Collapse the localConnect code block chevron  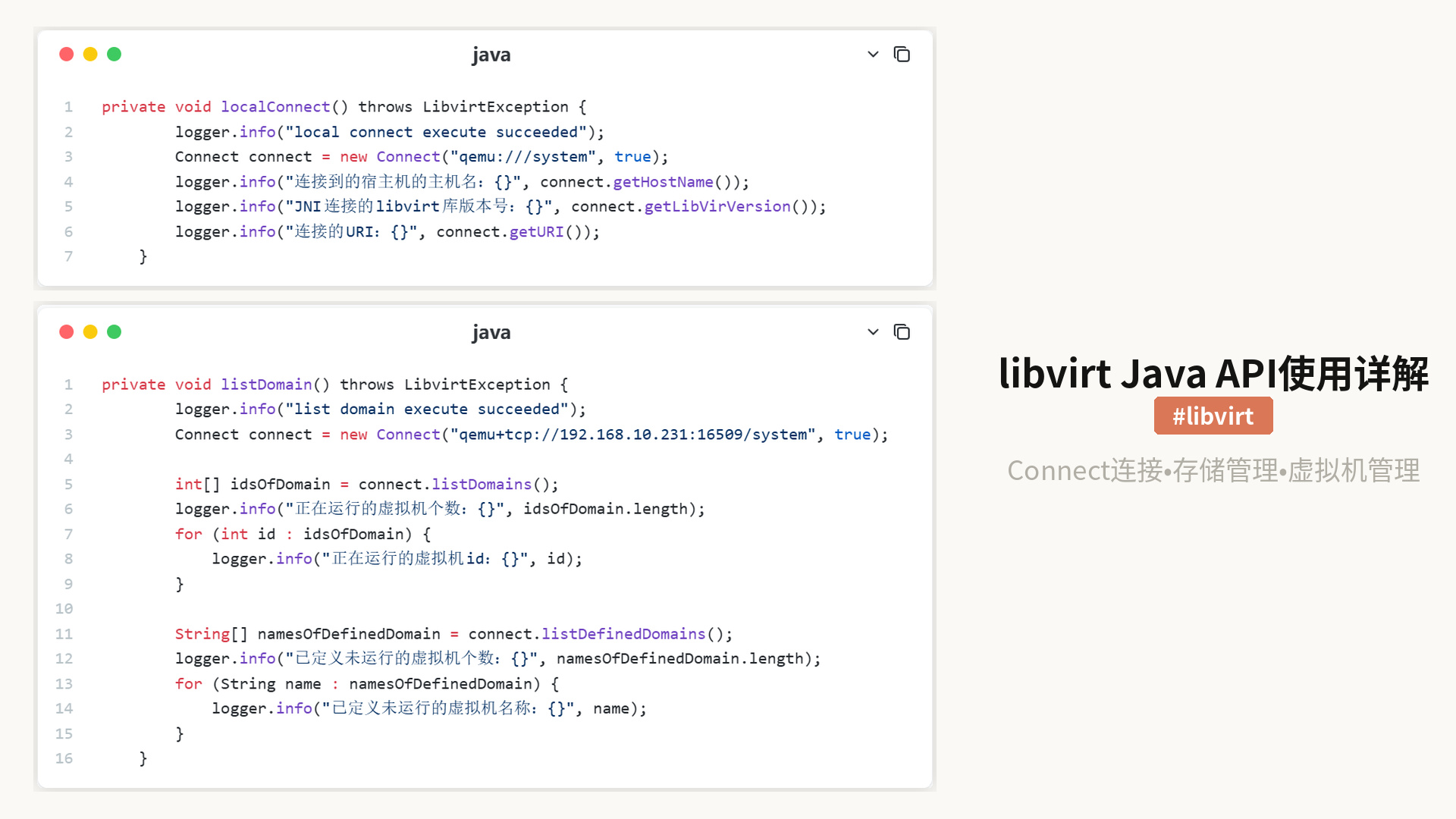873,55
